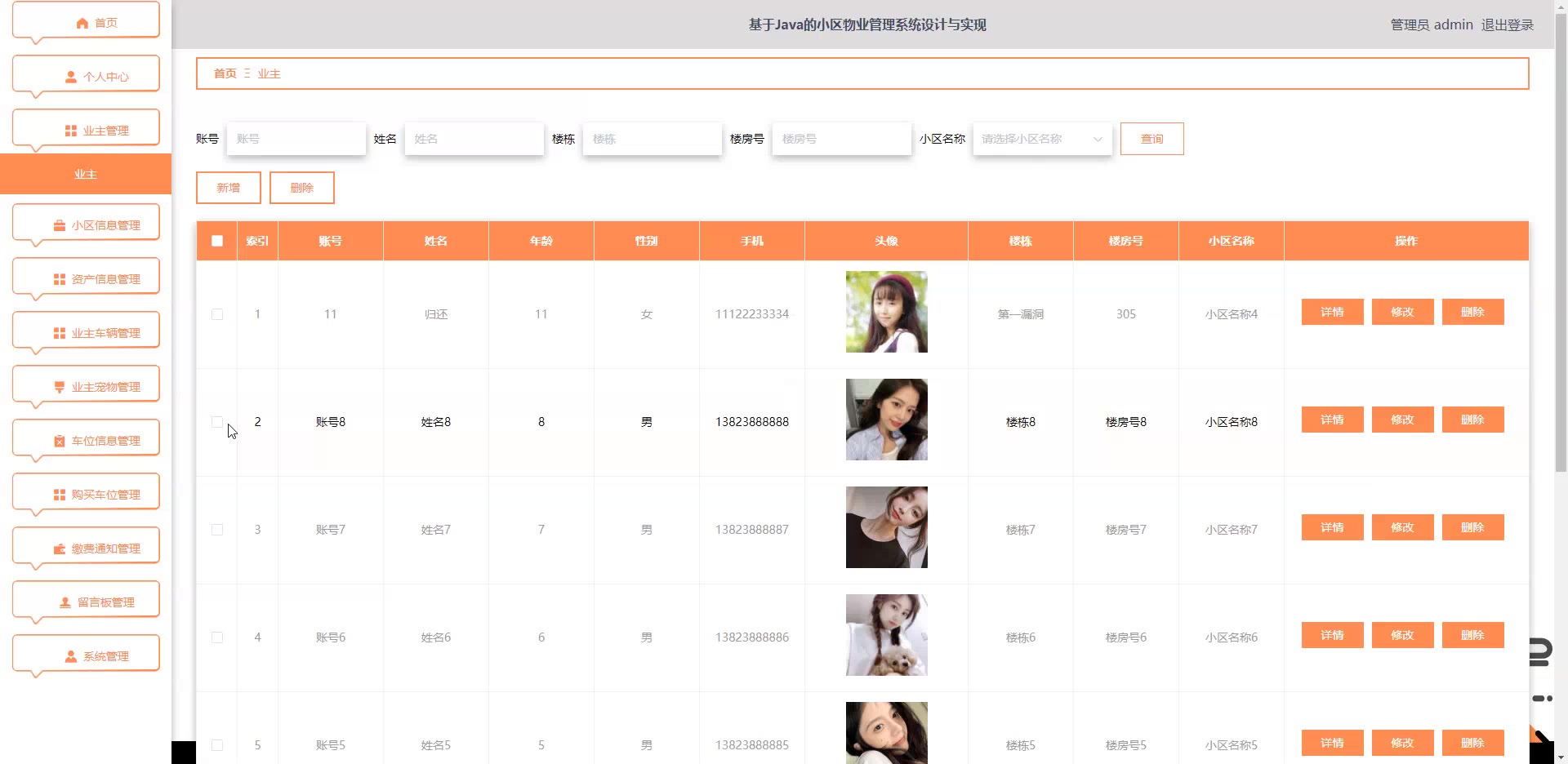Image resolution: width=1568 pixels, height=764 pixels.
Task: View 详情 for row 账号7
Action: click(1332, 527)
